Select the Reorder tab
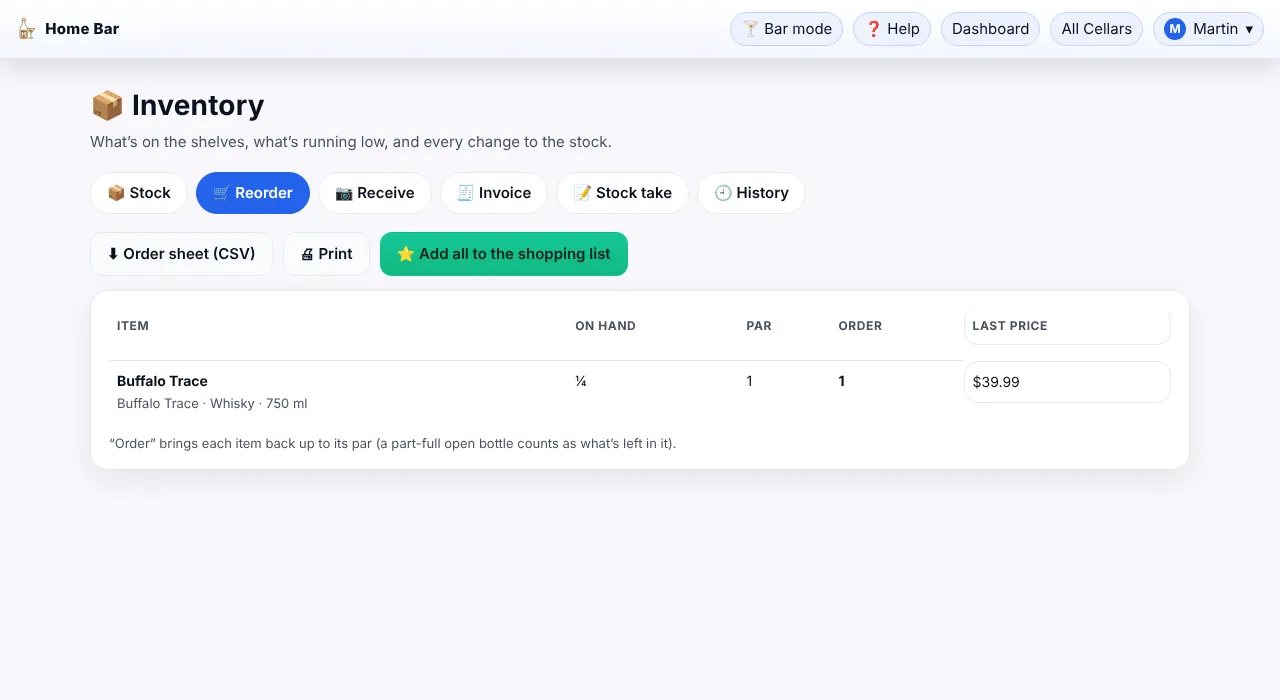This screenshot has width=1280, height=700. [x=253, y=193]
